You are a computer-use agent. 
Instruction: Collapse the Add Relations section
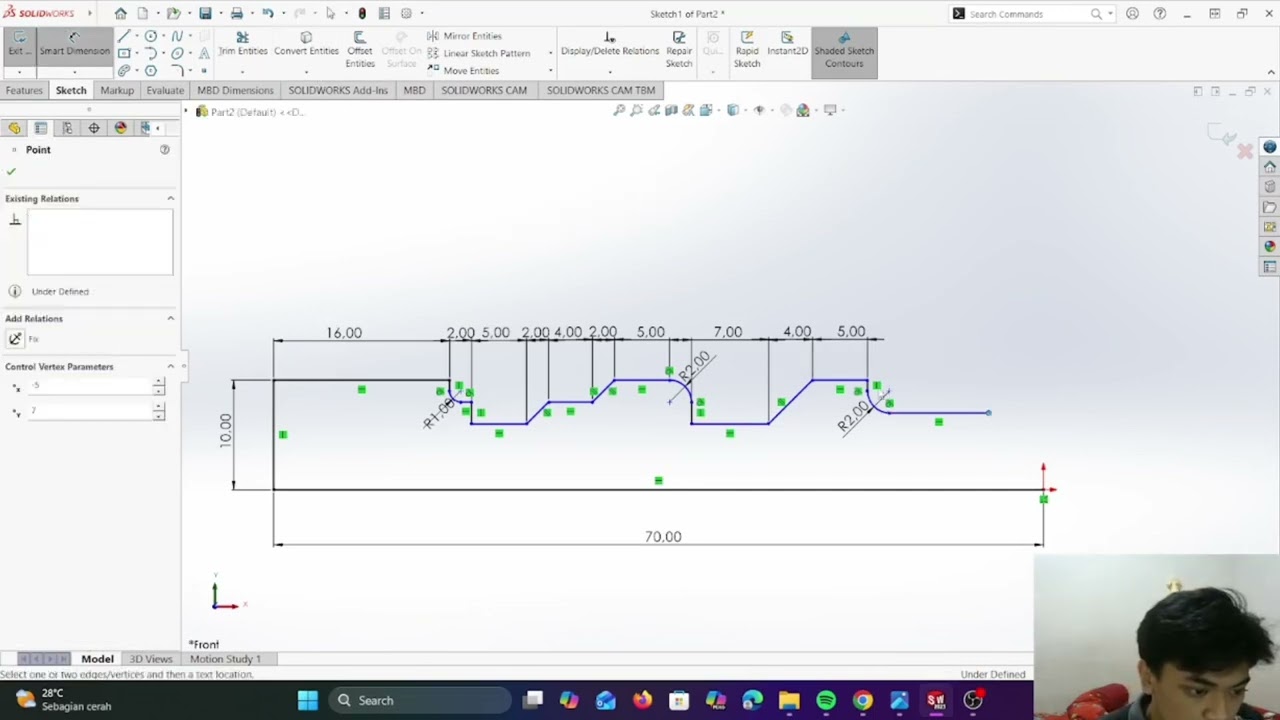[x=170, y=318]
